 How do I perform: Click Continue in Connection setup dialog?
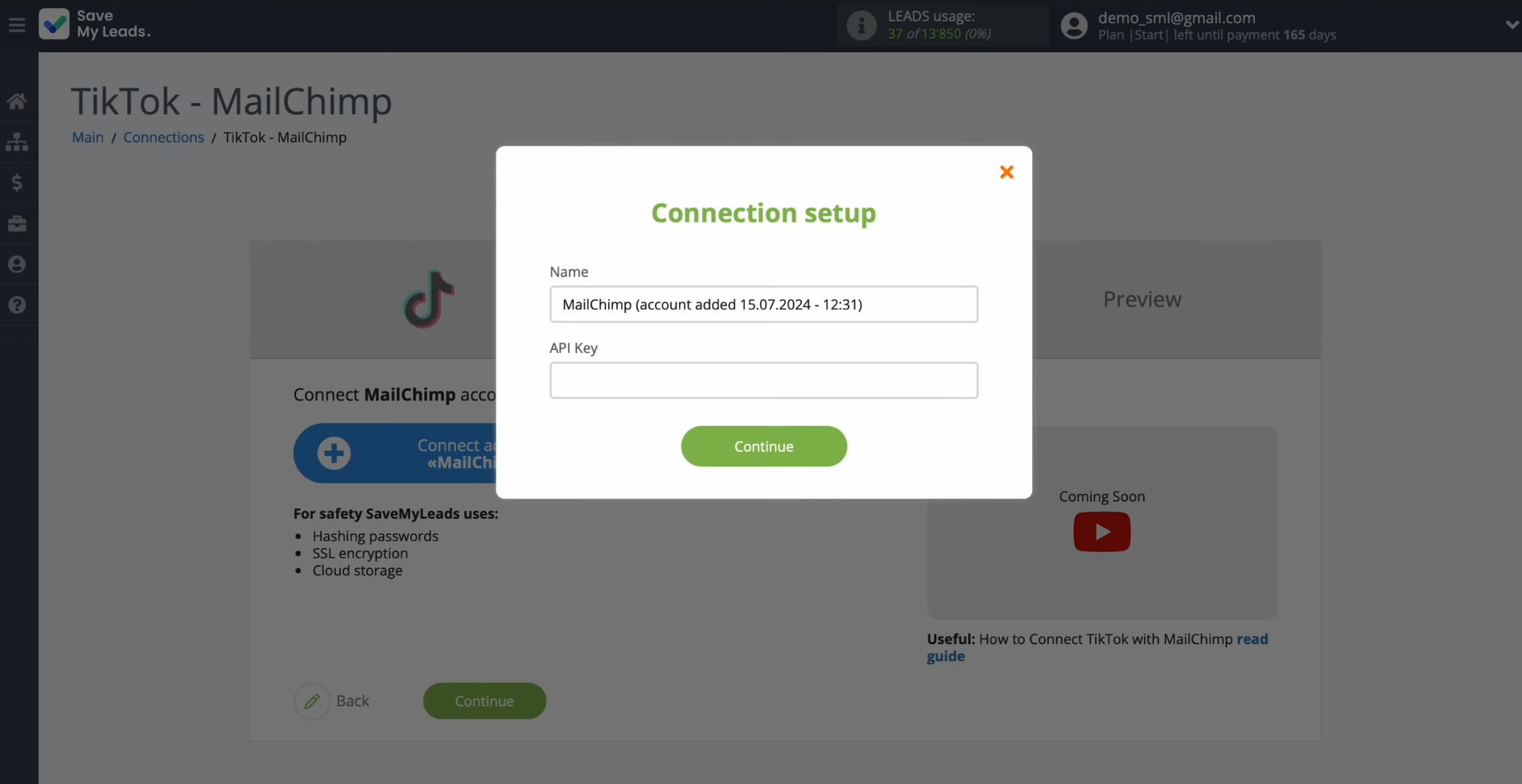point(763,446)
